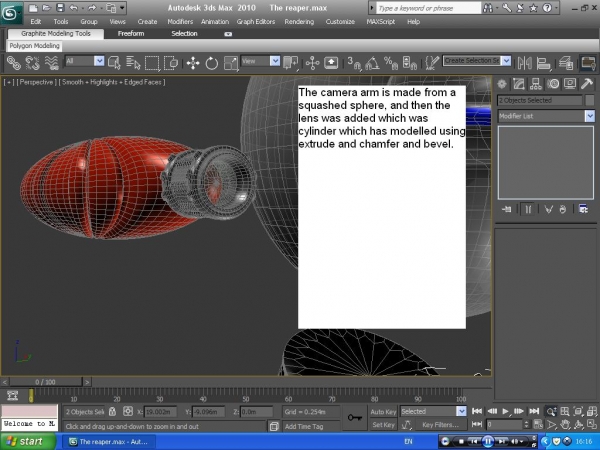Click the Auto Key button
Screen dimensions: 600x450
tap(383, 412)
